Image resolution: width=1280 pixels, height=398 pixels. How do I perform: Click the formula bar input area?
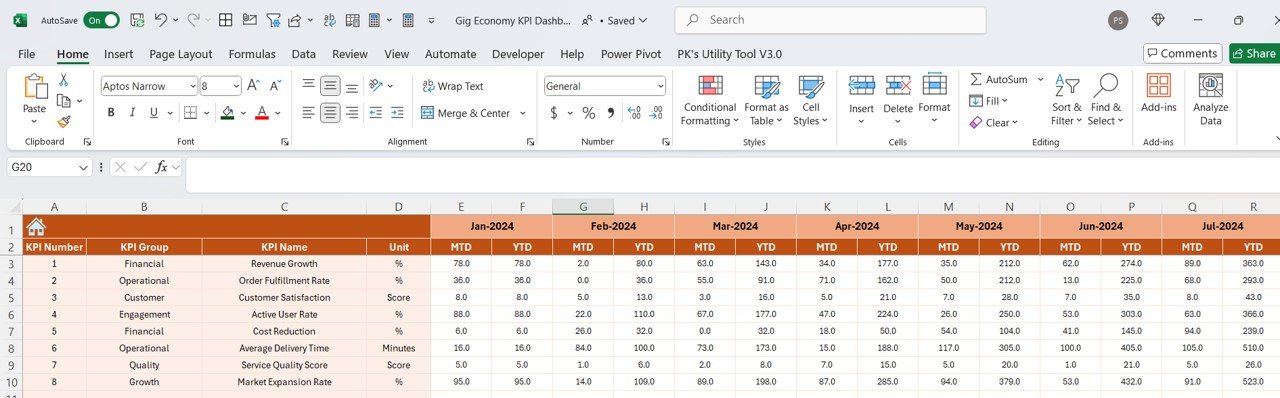coord(732,174)
